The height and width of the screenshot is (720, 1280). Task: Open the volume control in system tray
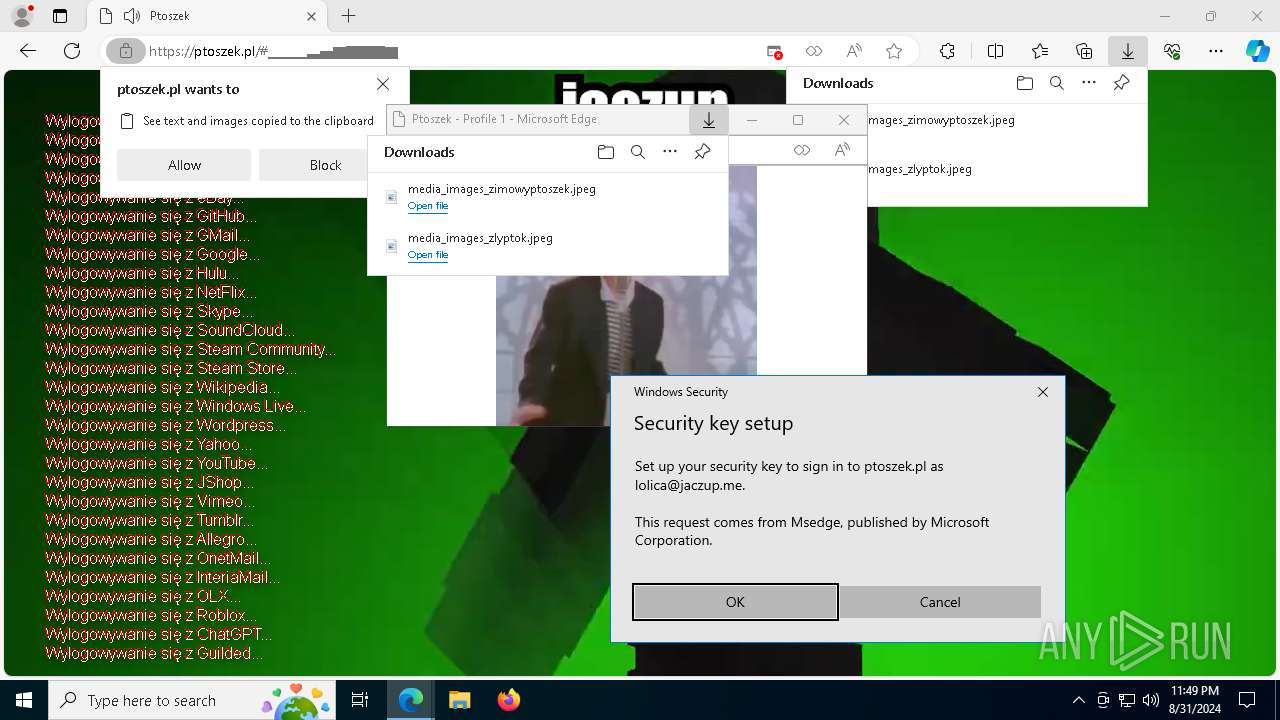pyautogui.click(x=1150, y=700)
